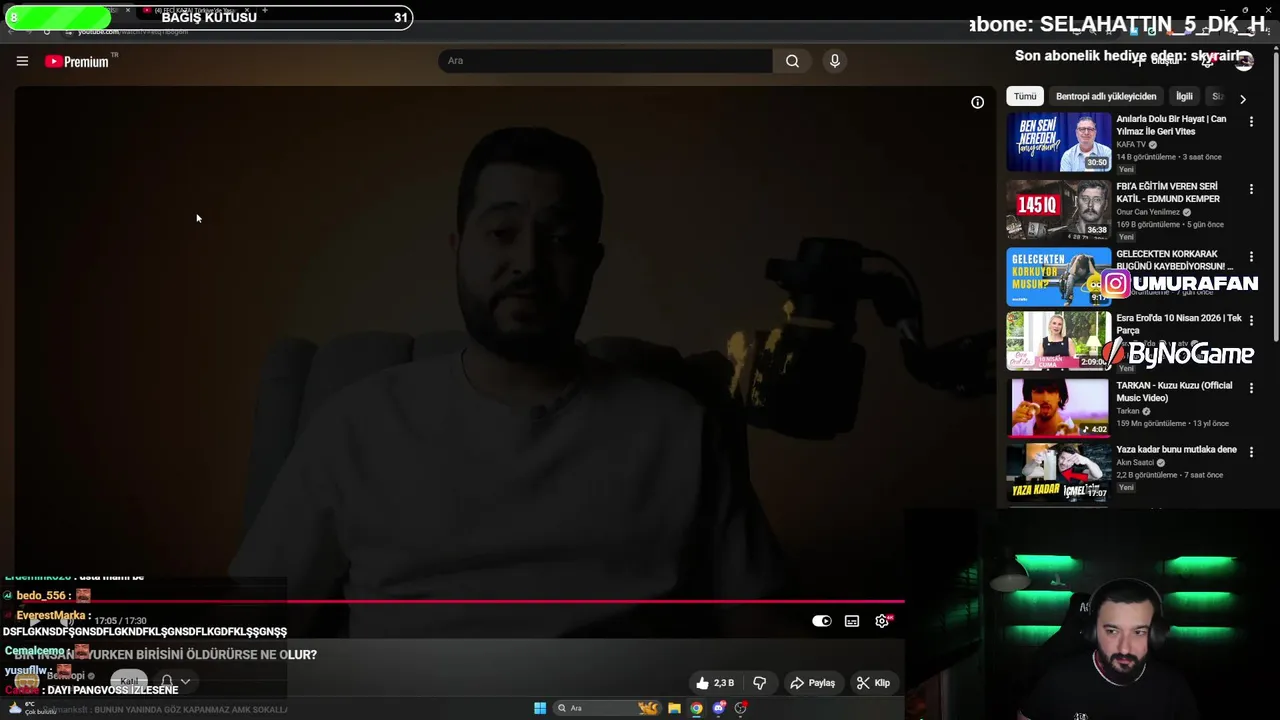Viewport: 1280px width, 720px height.
Task: Open notification bell dropdown for Bentropi
Action: click(x=175, y=681)
